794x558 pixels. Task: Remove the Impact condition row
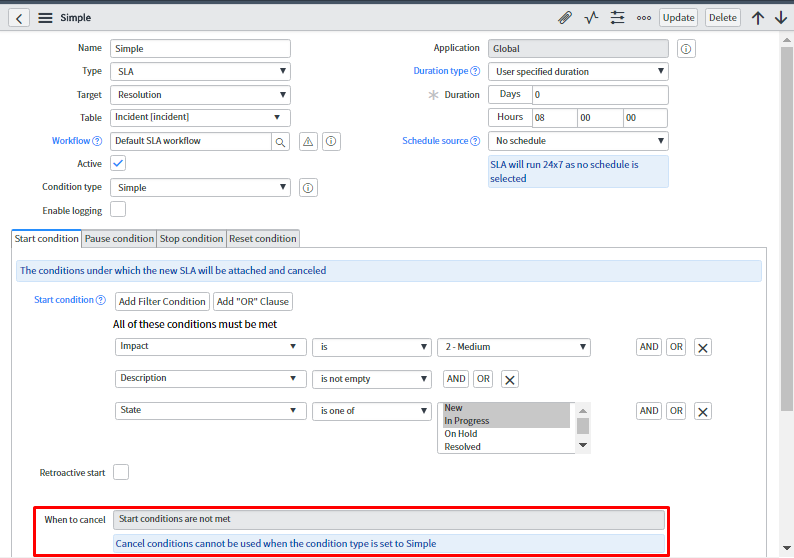click(x=703, y=348)
